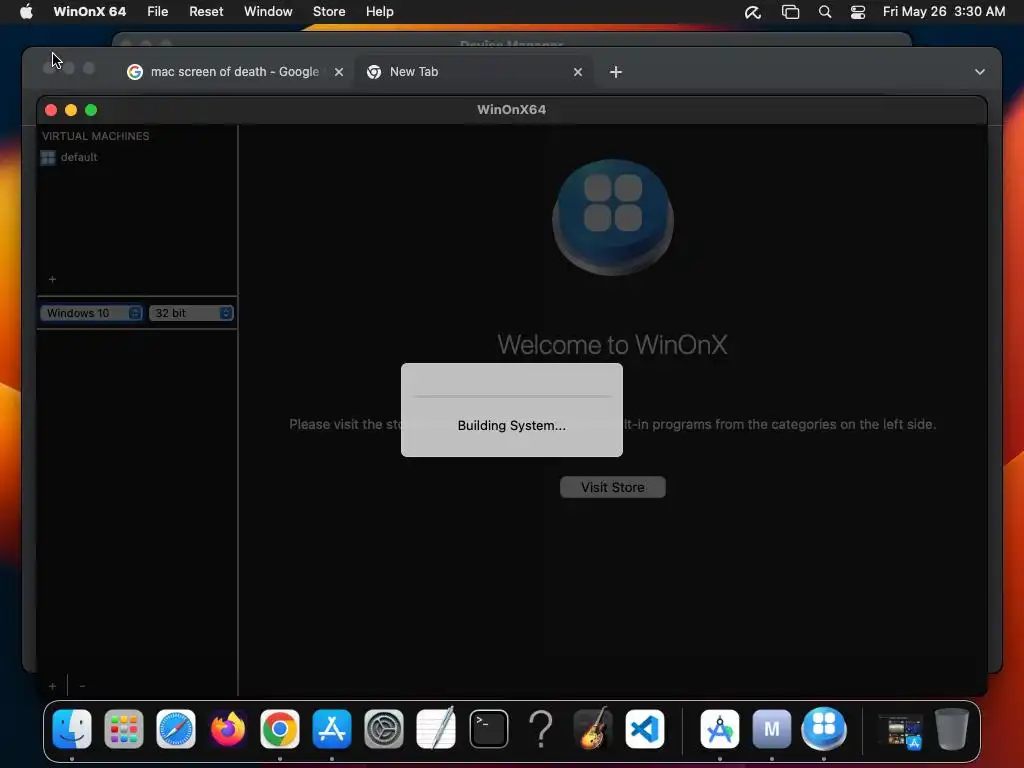This screenshot has height=768, width=1024.
Task: Open Terminal from the Dock
Action: (488, 729)
